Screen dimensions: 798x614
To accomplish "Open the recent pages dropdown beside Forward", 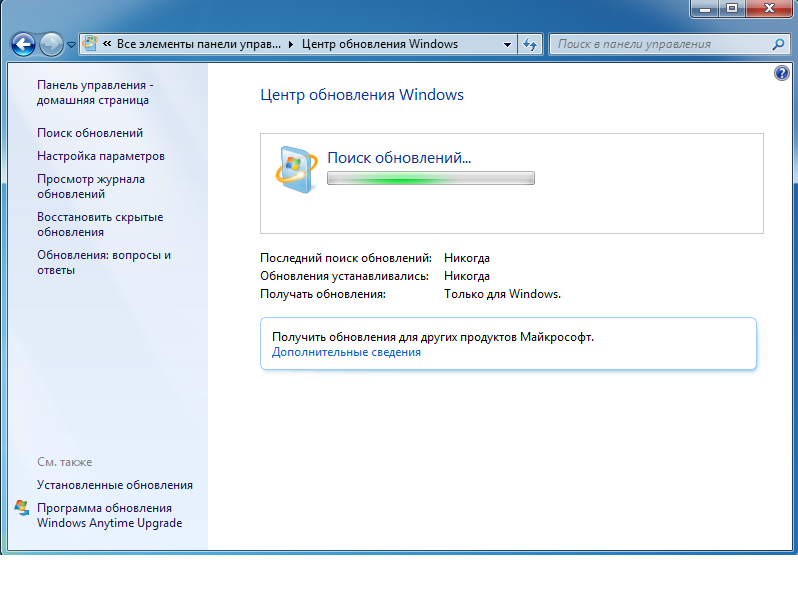I will coord(71,45).
